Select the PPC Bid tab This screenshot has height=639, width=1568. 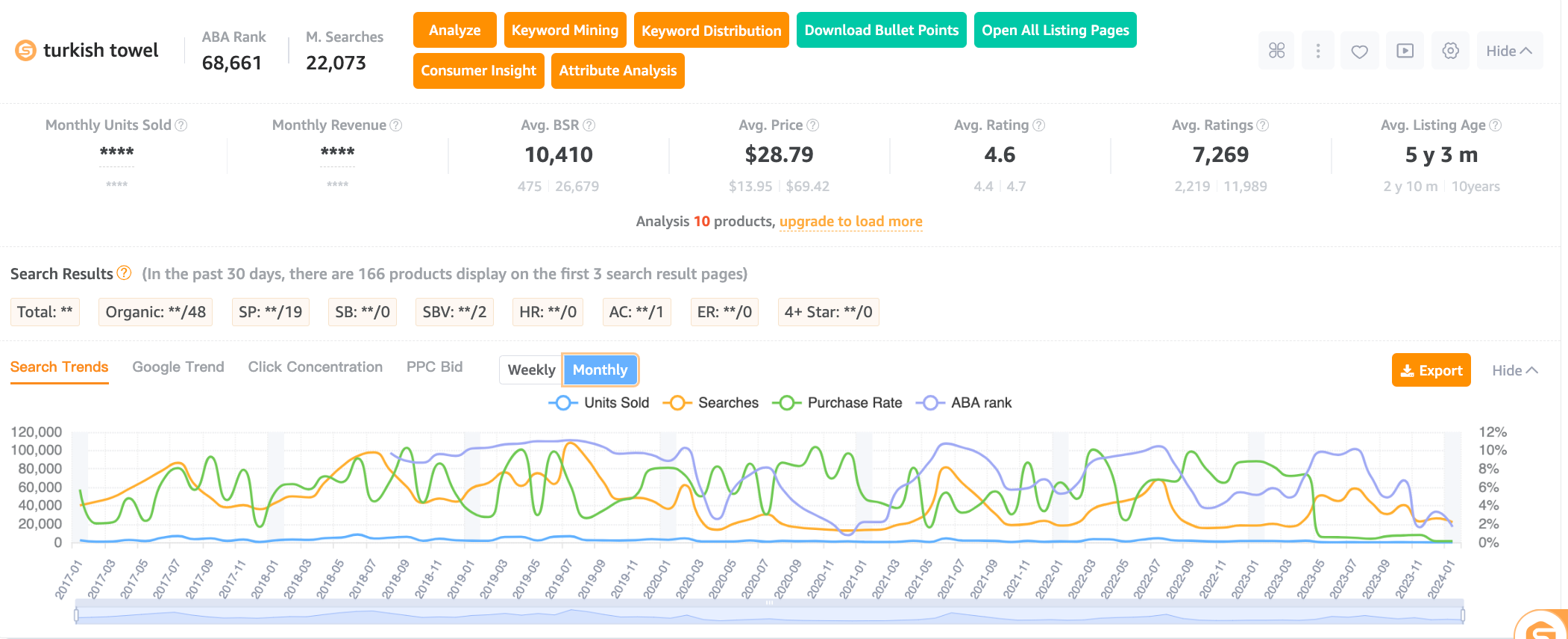click(x=434, y=367)
